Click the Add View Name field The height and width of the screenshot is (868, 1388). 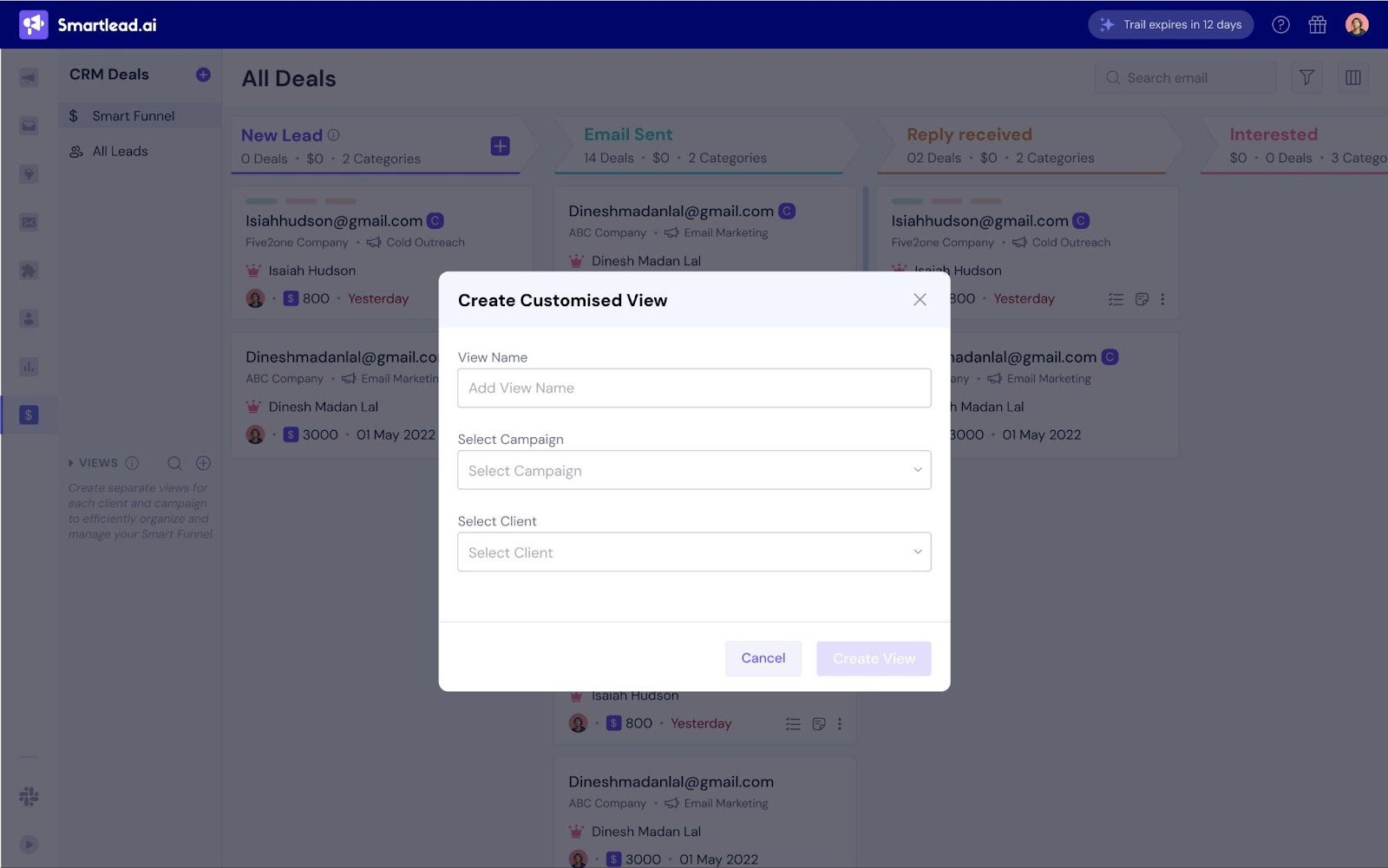pyautogui.click(x=694, y=388)
